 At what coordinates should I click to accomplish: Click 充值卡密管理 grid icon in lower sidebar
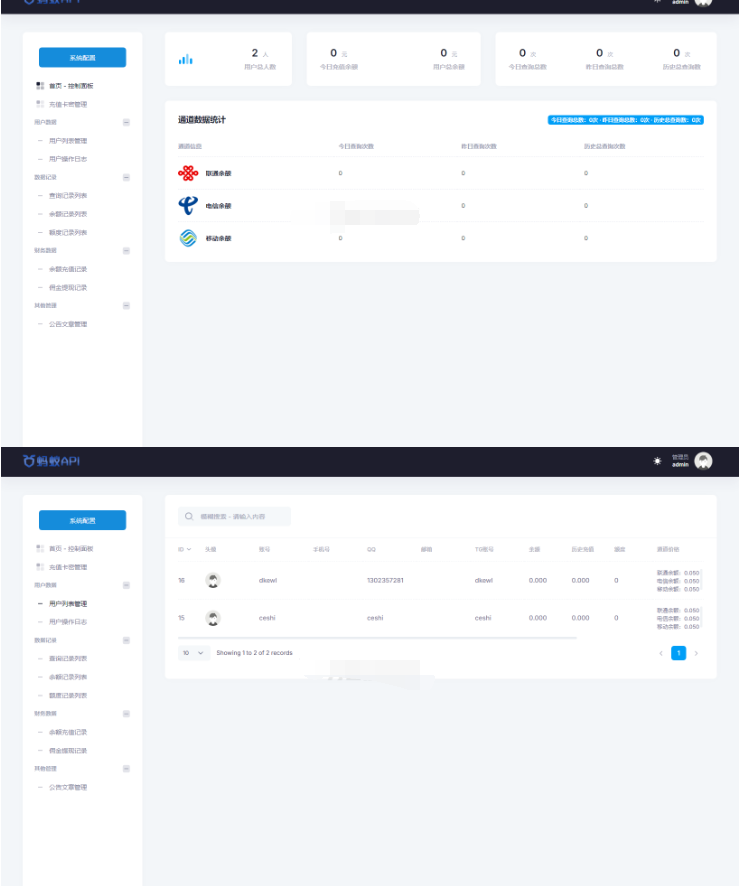(40, 567)
